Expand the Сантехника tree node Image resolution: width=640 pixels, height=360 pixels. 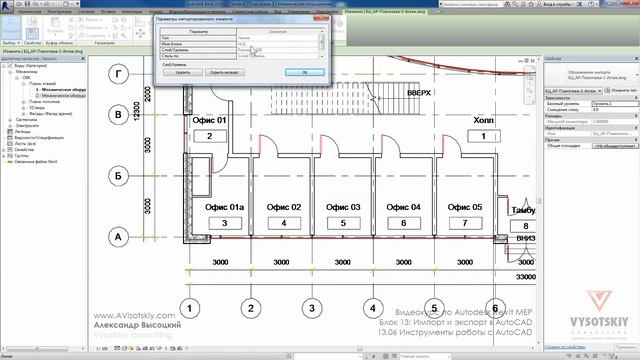coord(10,120)
